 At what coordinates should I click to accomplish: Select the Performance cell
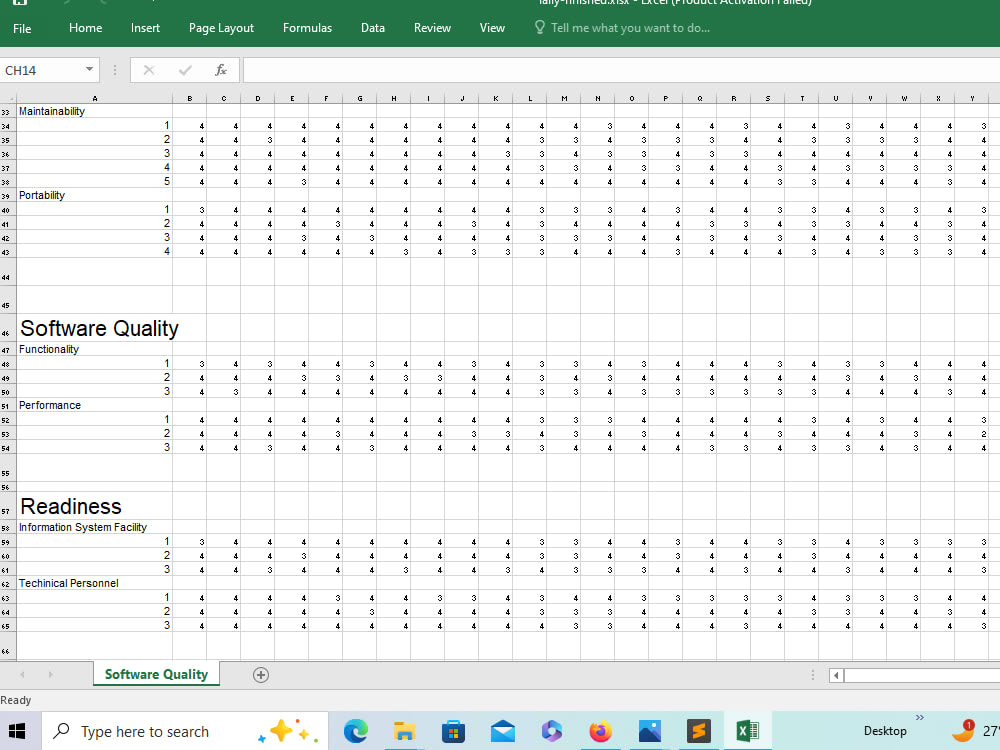click(x=94, y=405)
